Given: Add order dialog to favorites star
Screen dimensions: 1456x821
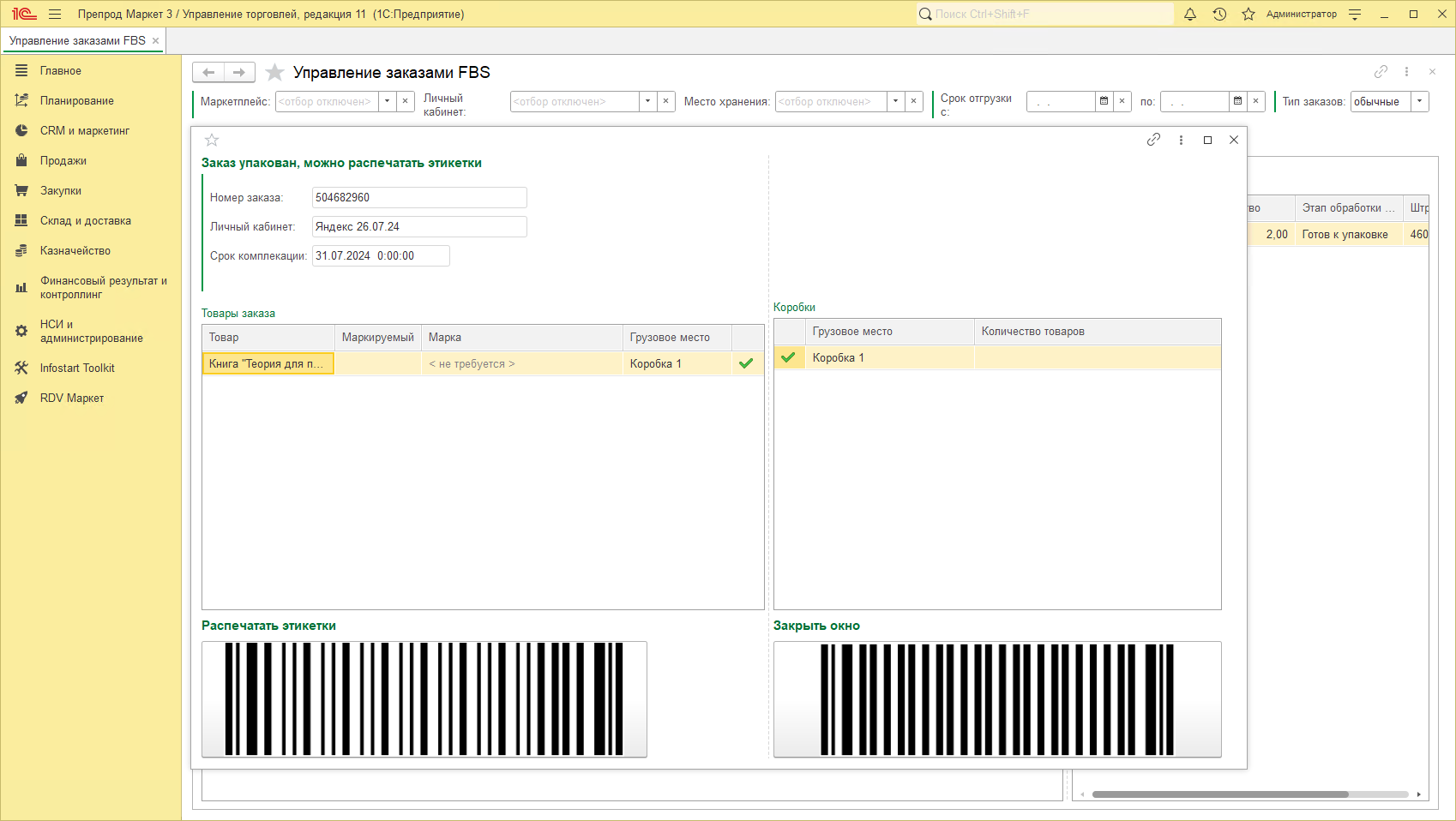Looking at the screenshot, I should point(212,140).
